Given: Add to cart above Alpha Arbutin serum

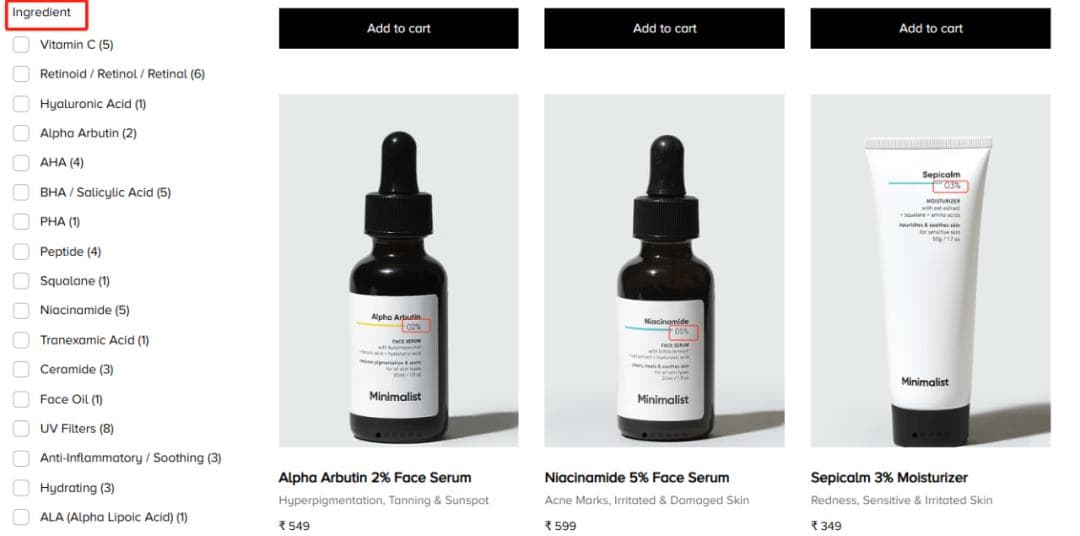Looking at the screenshot, I should (x=399, y=28).
